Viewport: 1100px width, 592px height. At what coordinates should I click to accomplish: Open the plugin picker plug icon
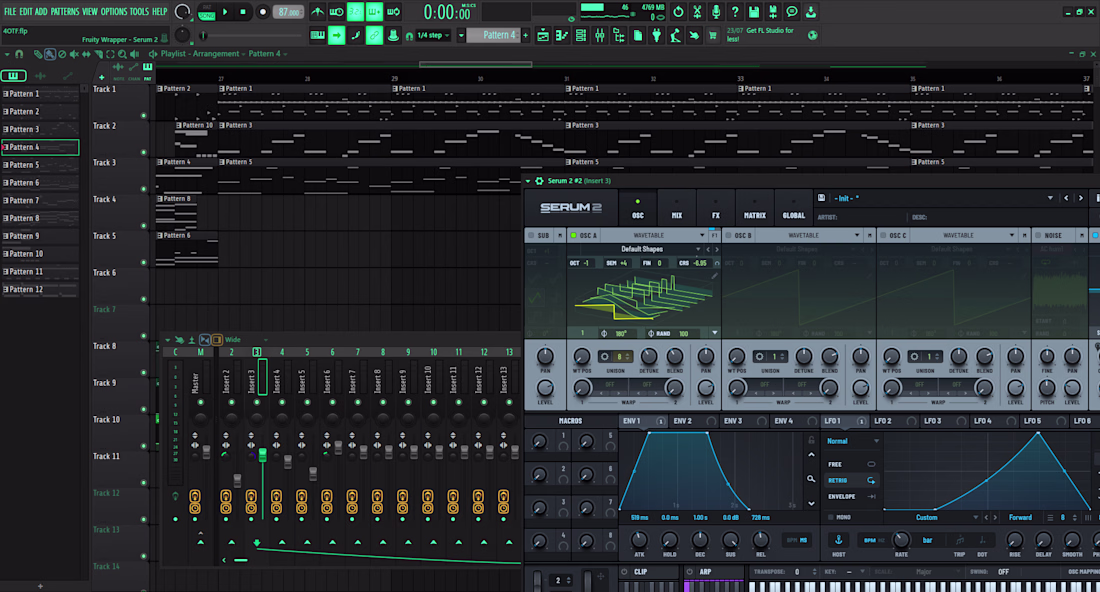[657, 35]
